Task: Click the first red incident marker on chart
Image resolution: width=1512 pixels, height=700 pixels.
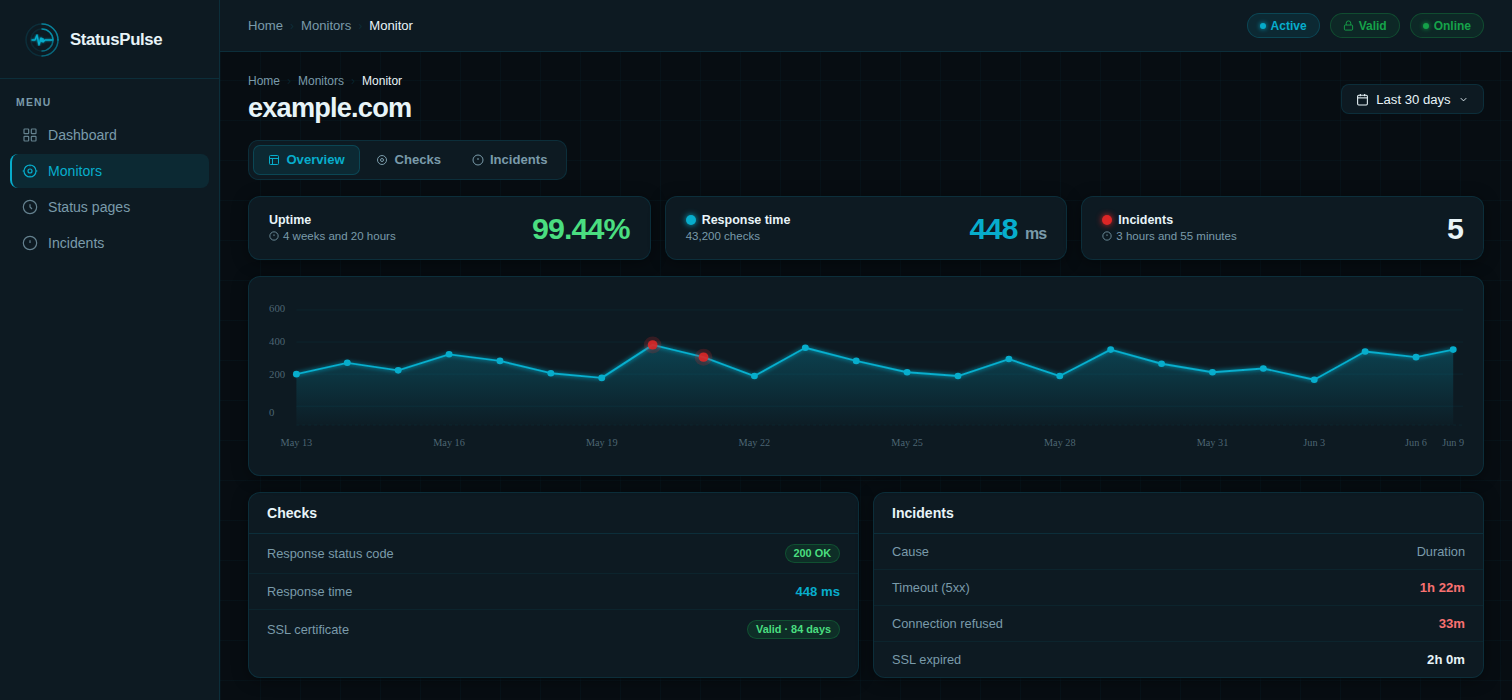Action: (x=653, y=345)
